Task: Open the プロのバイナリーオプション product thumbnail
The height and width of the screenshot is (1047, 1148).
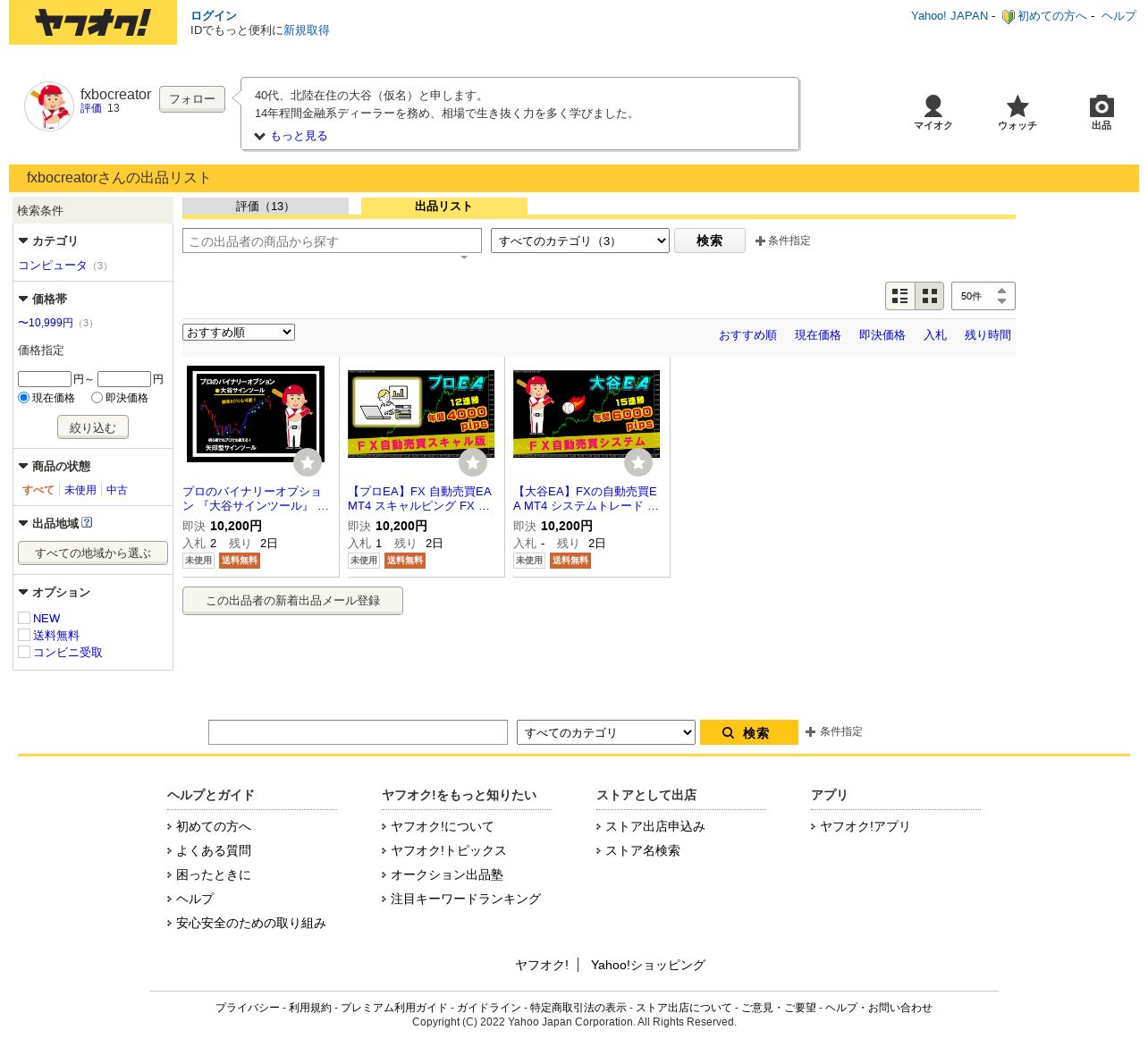Action: pos(256,414)
